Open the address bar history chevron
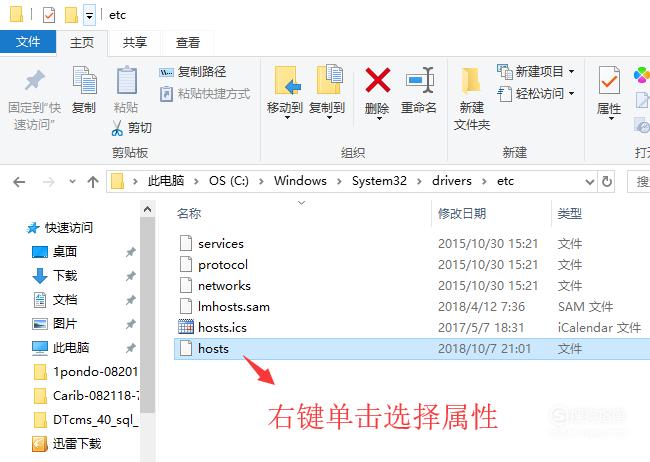 click(x=589, y=182)
